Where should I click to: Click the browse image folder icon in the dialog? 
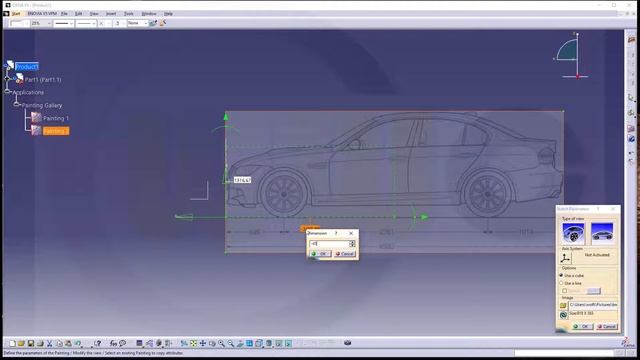click(563, 305)
